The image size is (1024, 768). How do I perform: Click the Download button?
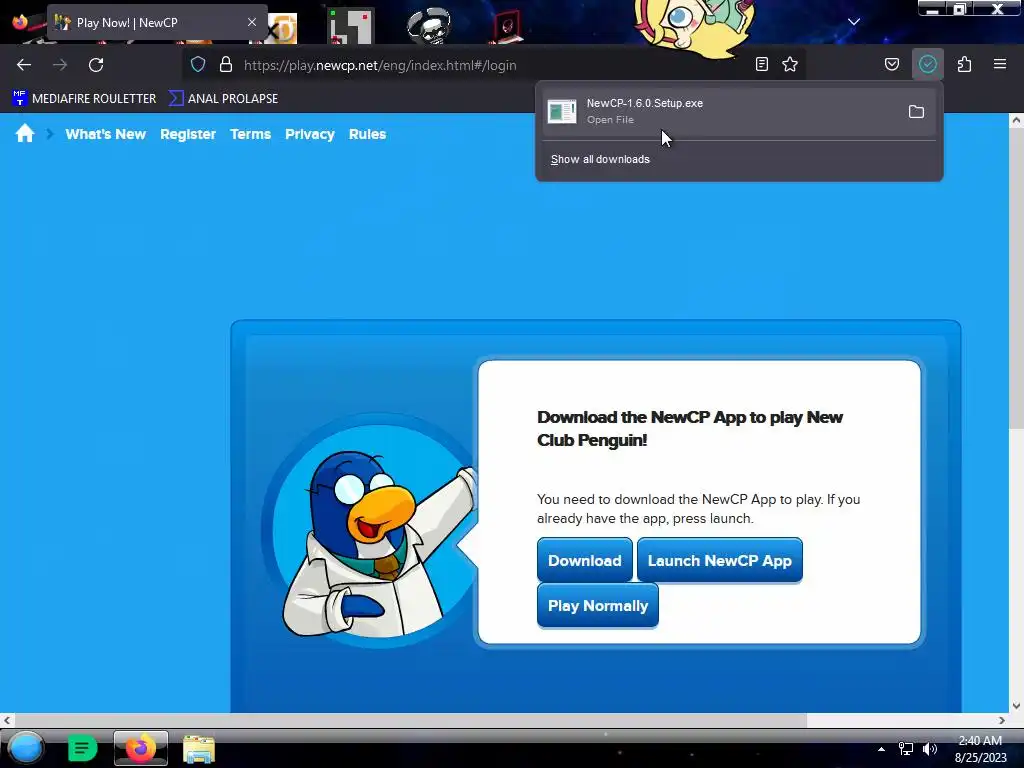click(584, 560)
